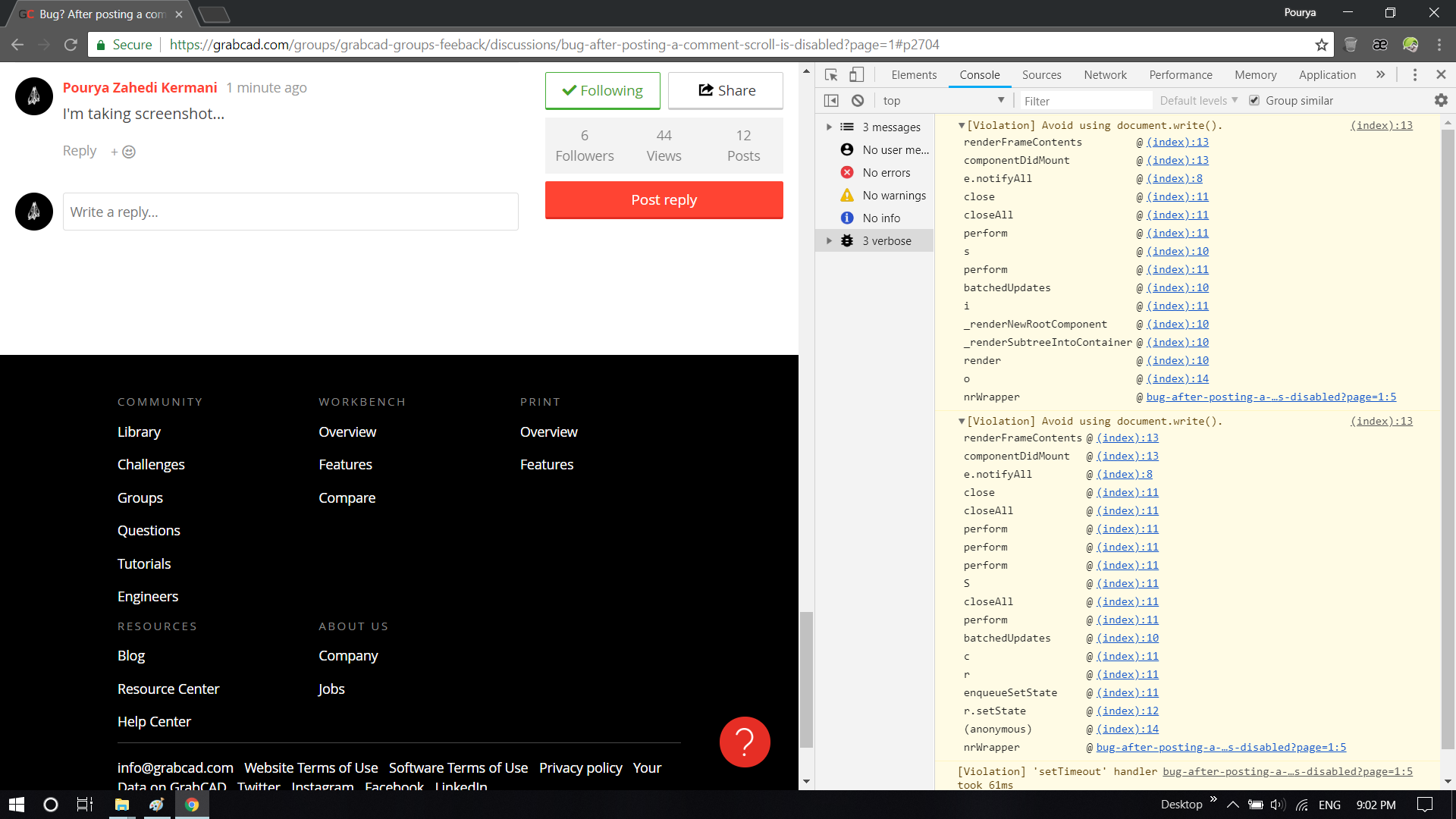The image size is (1456, 819).
Task: Click the red help question-mark button
Action: pos(745,742)
